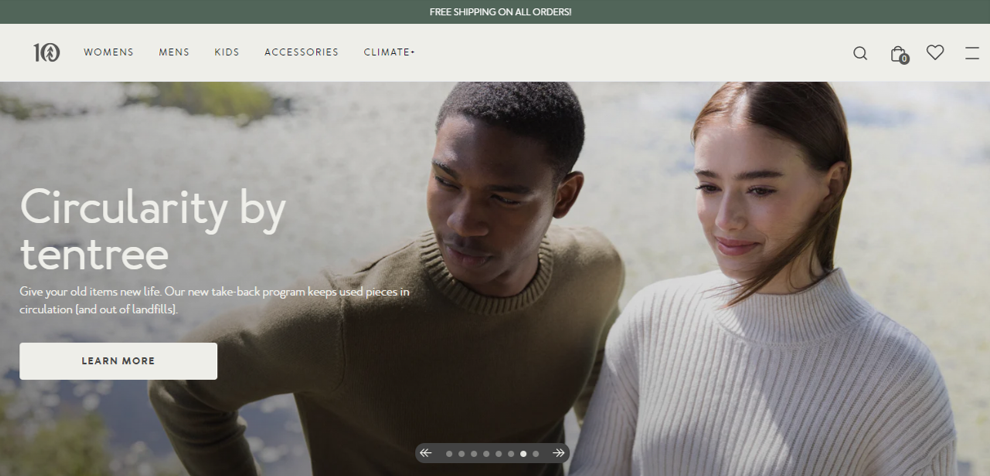Go to previous slide arrow
Screen dimensions: 990x476
(426, 453)
